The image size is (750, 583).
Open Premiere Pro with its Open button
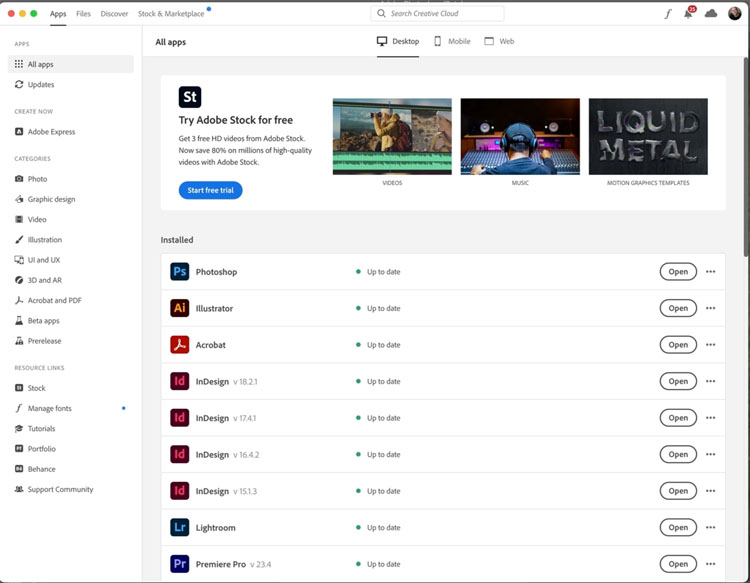click(x=678, y=564)
